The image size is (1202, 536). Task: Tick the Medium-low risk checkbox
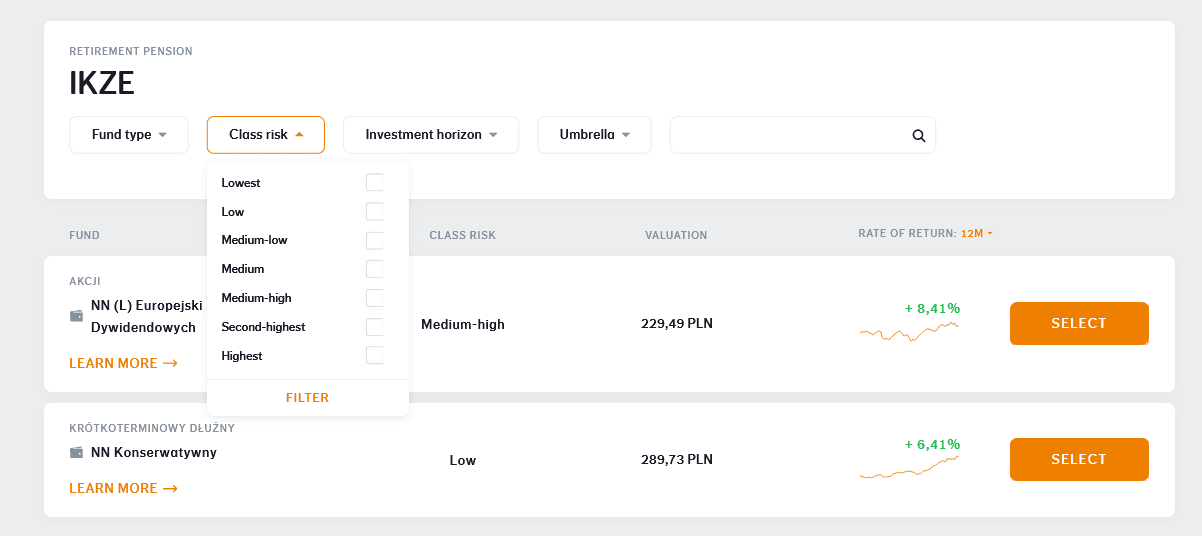tap(374, 241)
